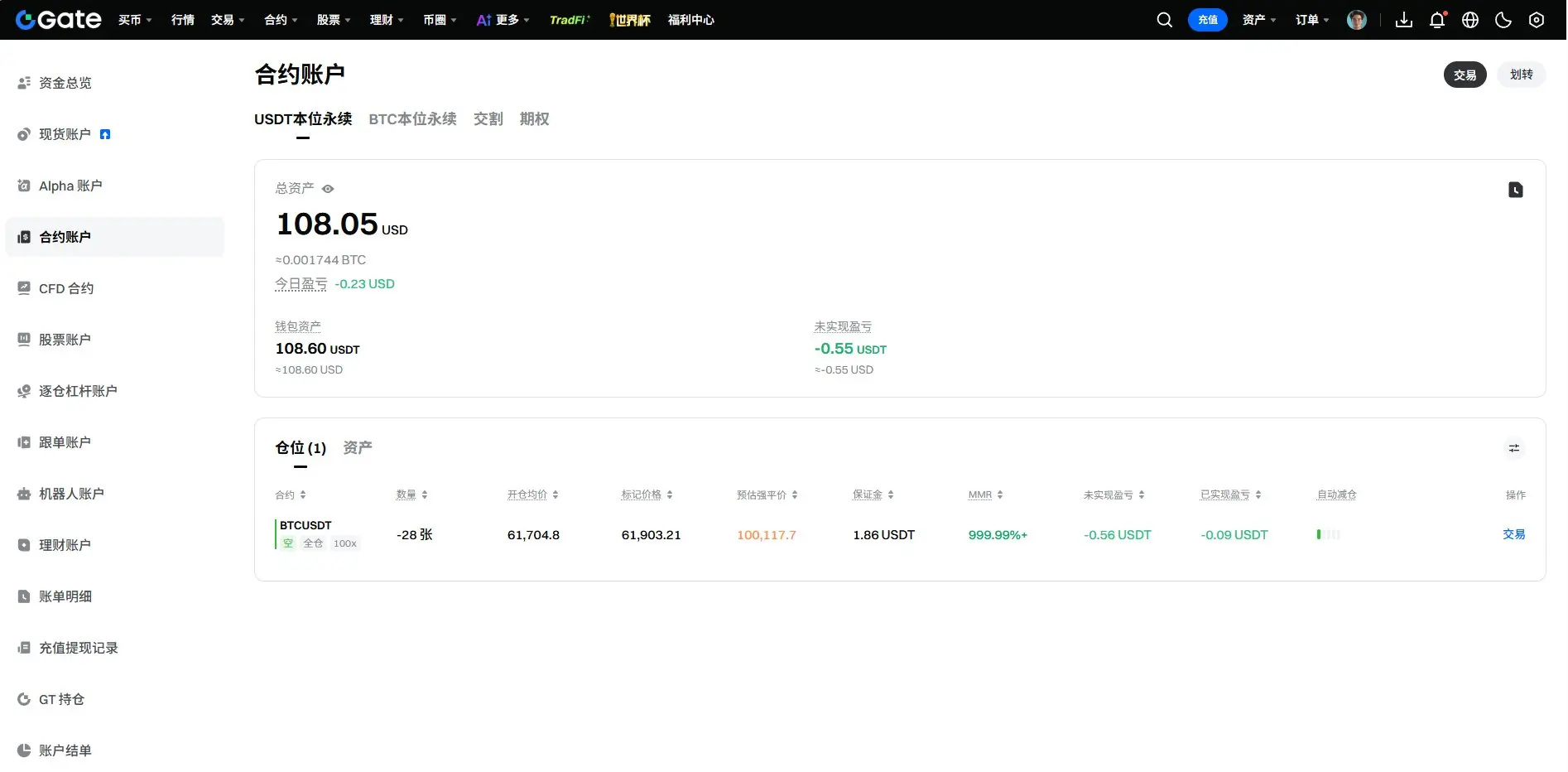The width and height of the screenshot is (1568, 772).
Task: Click the blue 充值 button
Action: tap(1207, 20)
